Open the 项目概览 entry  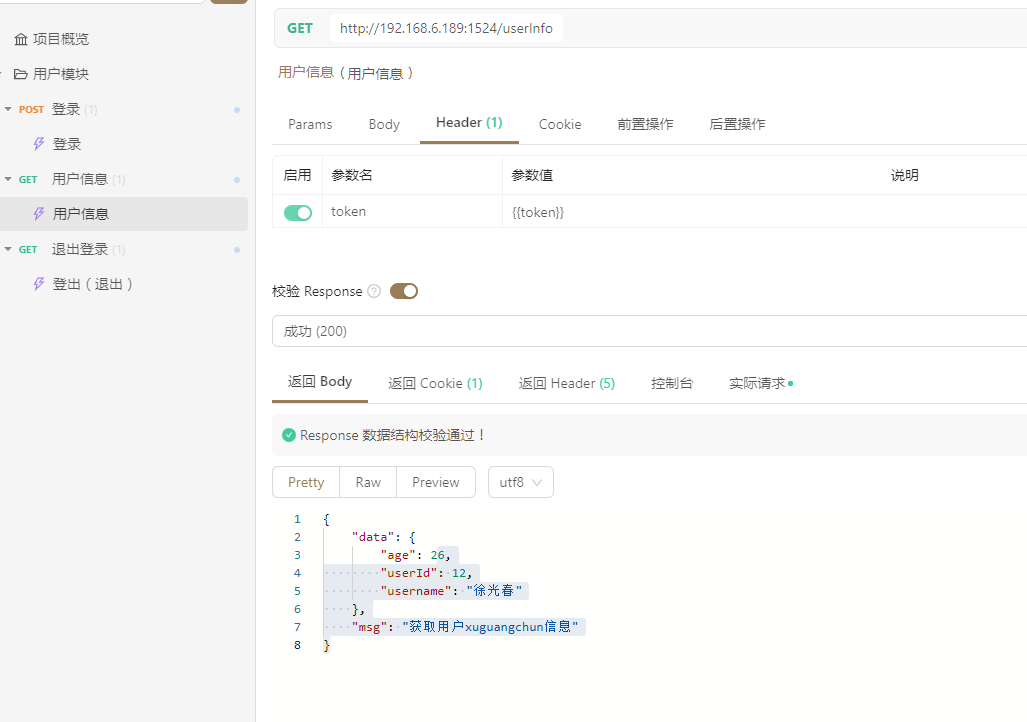point(60,39)
